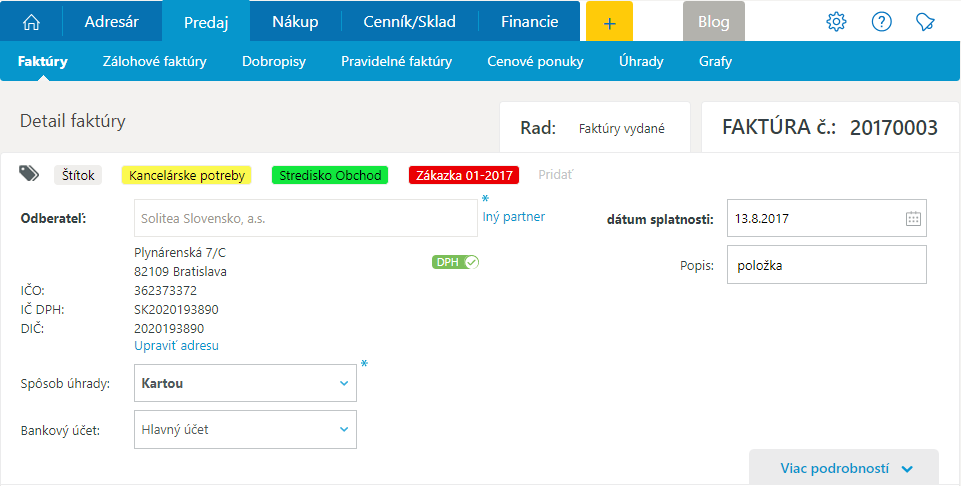The width and height of the screenshot is (961, 486).
Task: Click the tags icon beside Štítok
Action: click(x=30, y=174)
